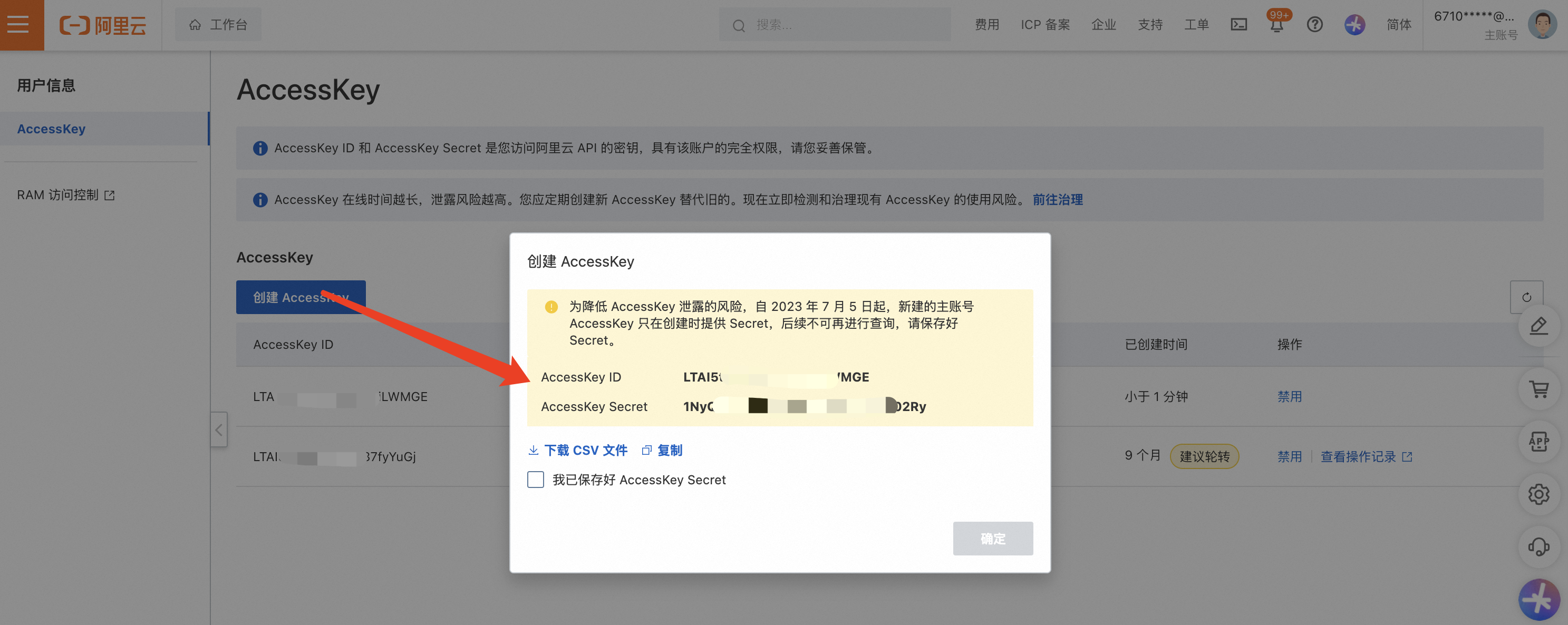Open the 简体 language selector
The width and height of the screenshot is (1568, 625).
[x=1398, y=24]
